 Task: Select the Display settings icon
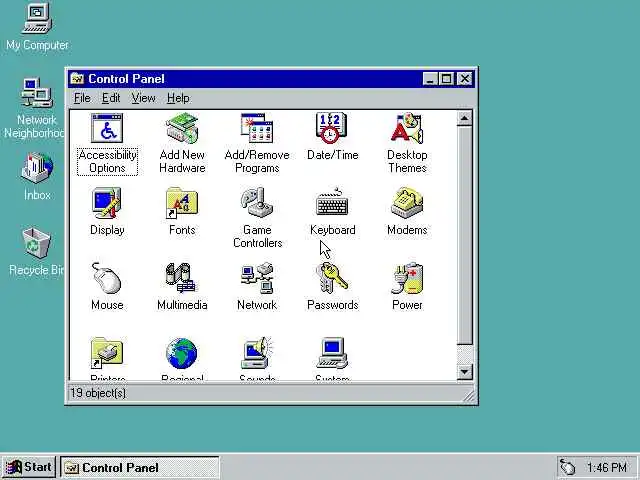tap(107, 203)
